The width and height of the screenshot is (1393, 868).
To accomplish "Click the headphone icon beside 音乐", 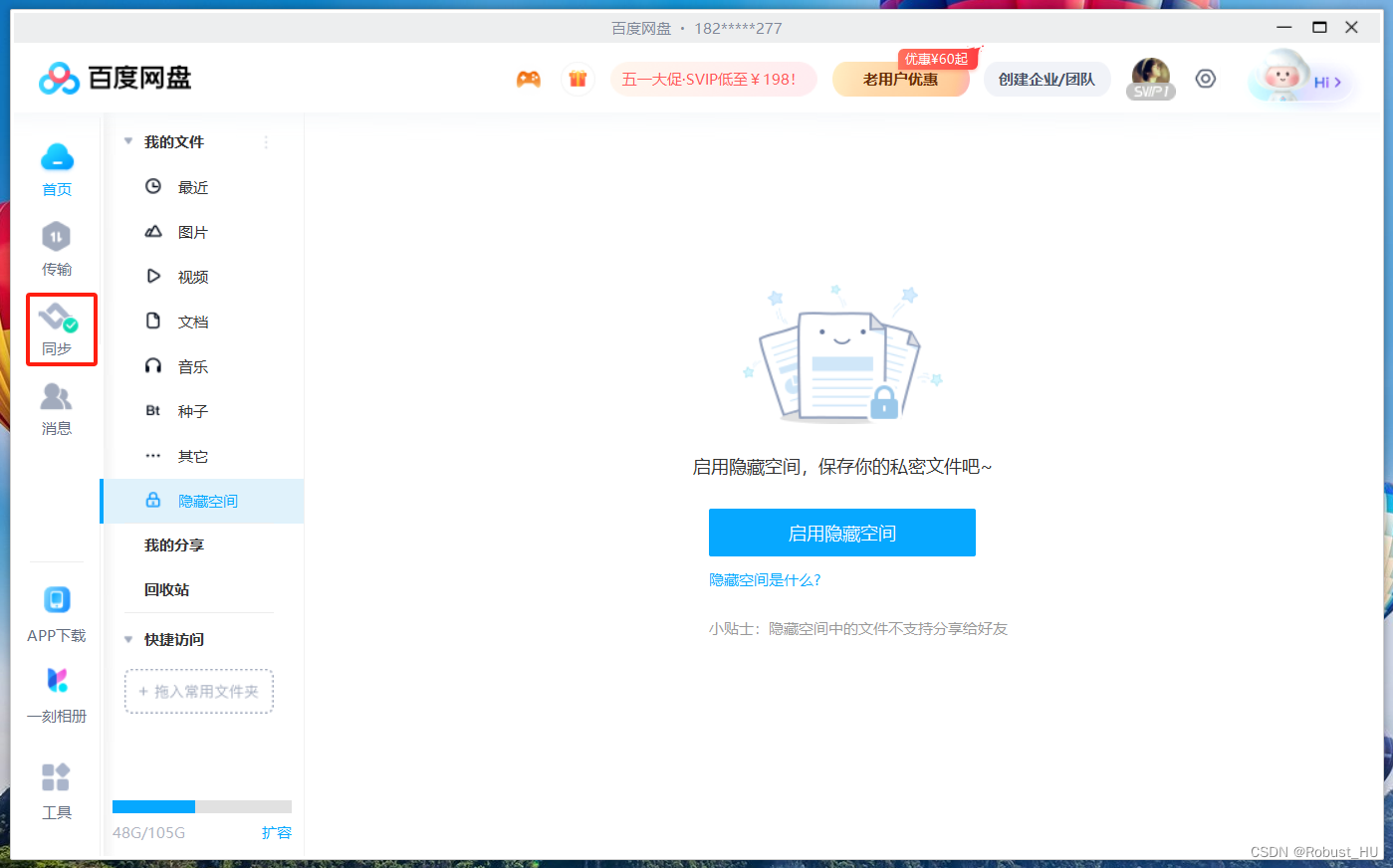I will tap(153, 365).
